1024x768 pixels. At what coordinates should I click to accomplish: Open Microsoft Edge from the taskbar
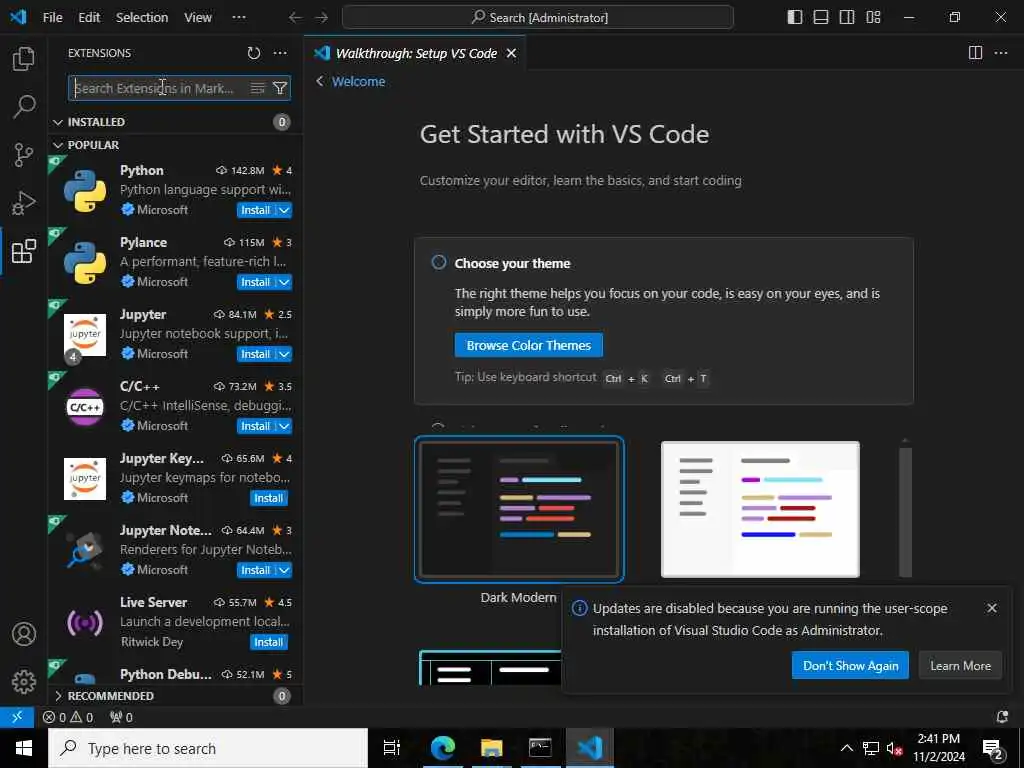coord(443,748)
